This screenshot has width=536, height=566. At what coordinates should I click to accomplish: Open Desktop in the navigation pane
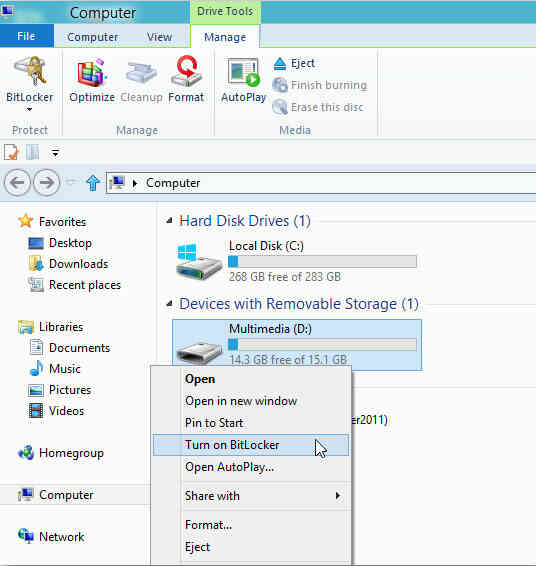click(60, 243)
